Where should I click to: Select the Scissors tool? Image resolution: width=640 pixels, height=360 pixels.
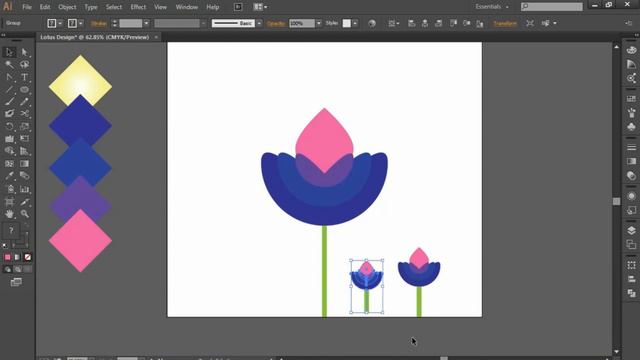tap(24, 114)
